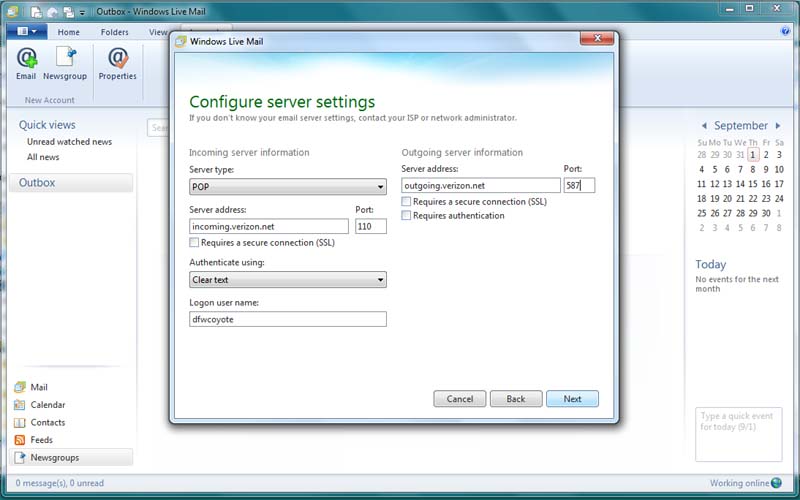
Task: Select September 30 in the calendar
Action: click(x=766, y=213)
